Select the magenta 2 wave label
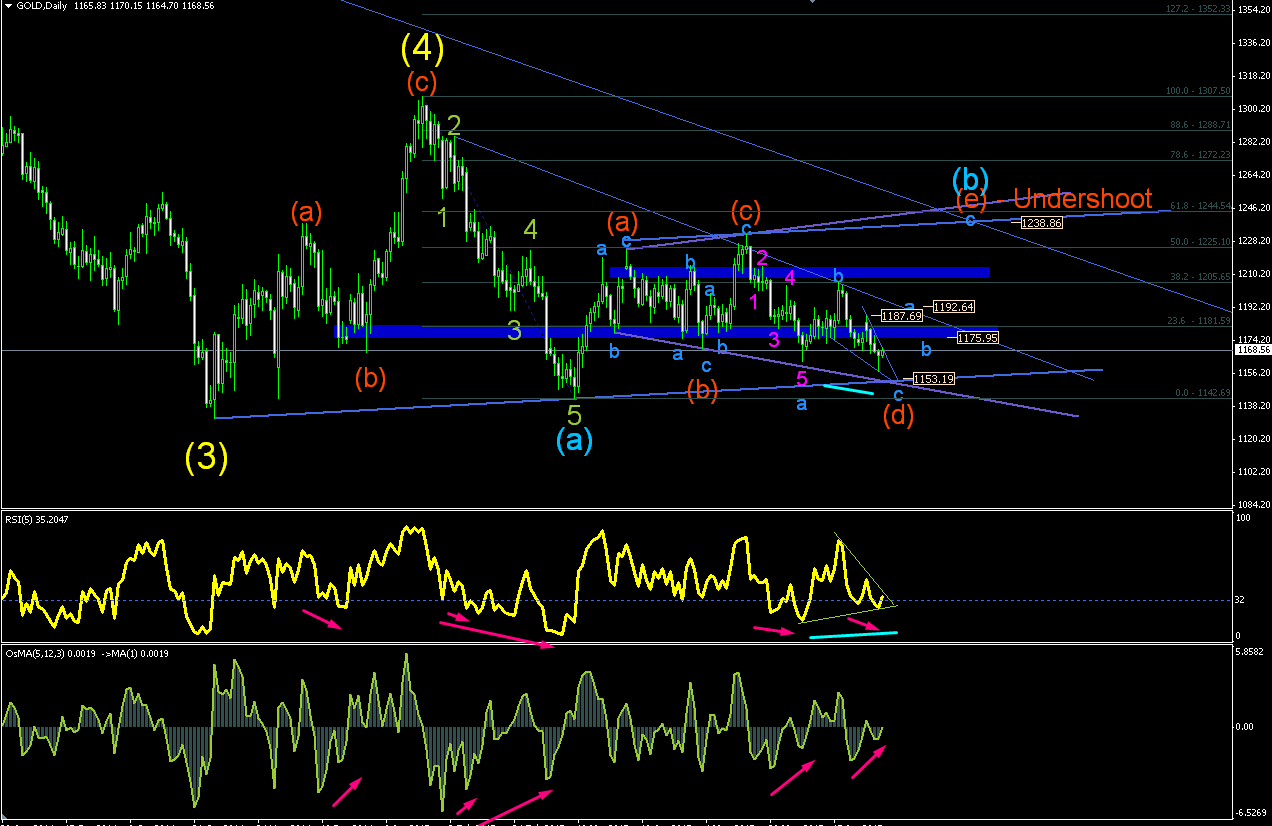1272x826 pixels. [x=762, y=258]
